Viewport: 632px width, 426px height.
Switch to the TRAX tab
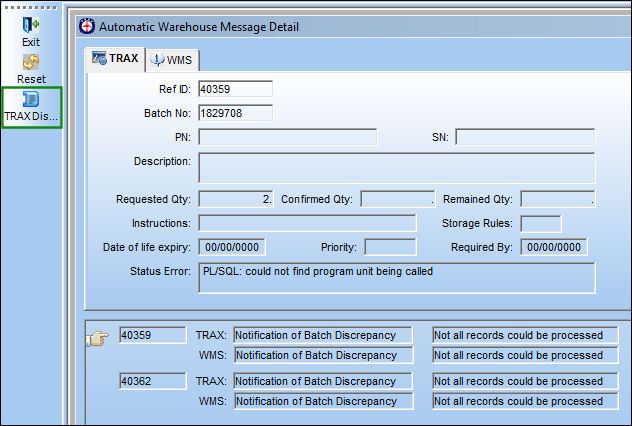pos(115,59)
